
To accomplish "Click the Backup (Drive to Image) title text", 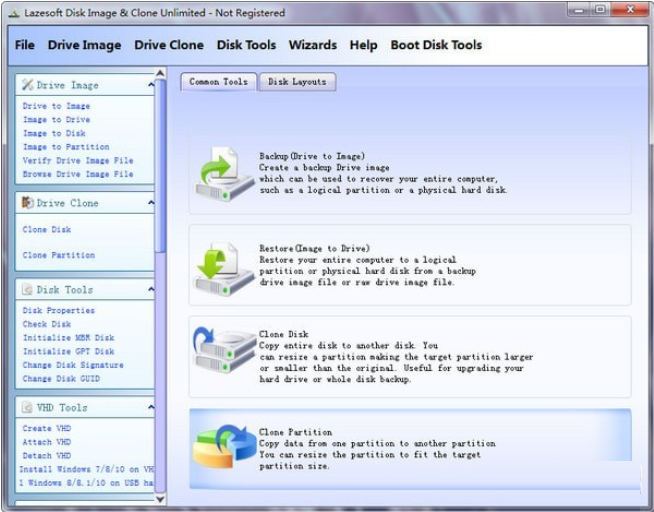I will [312, 156].
